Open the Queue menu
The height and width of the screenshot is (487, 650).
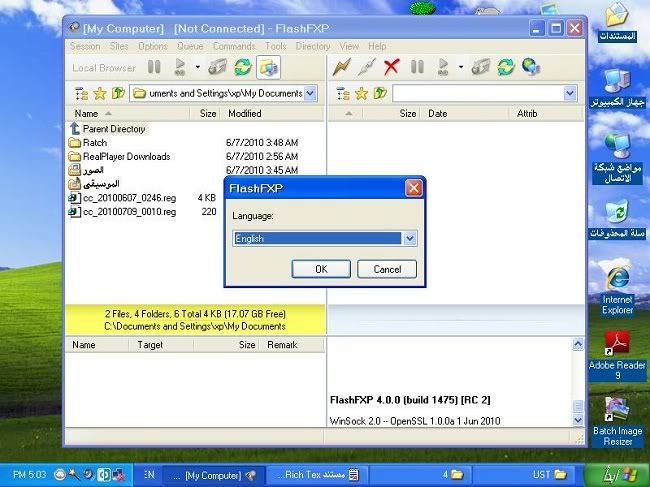pyautogui.click(x=190, y=46)
